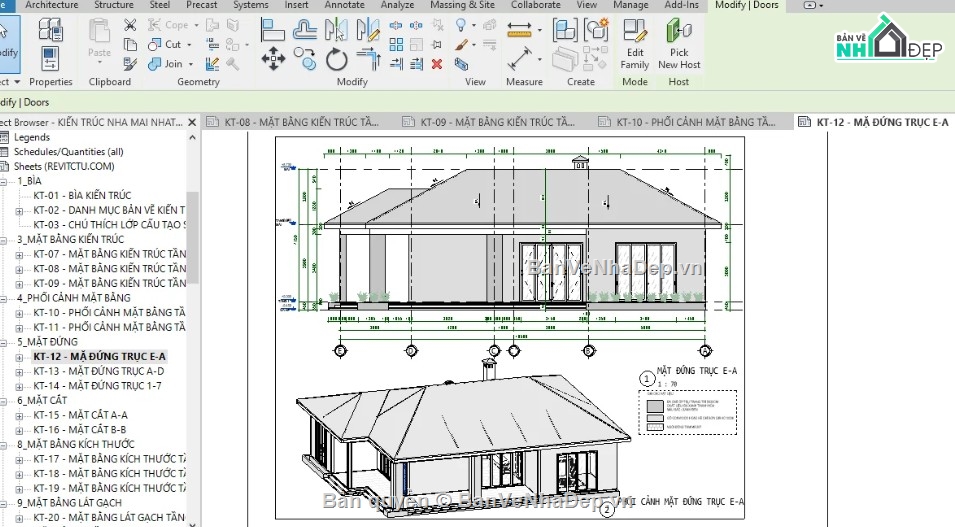The width and height of the screenshot is (955, 527).
Task: Click the Hide in View lightbulb
Action: 461,25
